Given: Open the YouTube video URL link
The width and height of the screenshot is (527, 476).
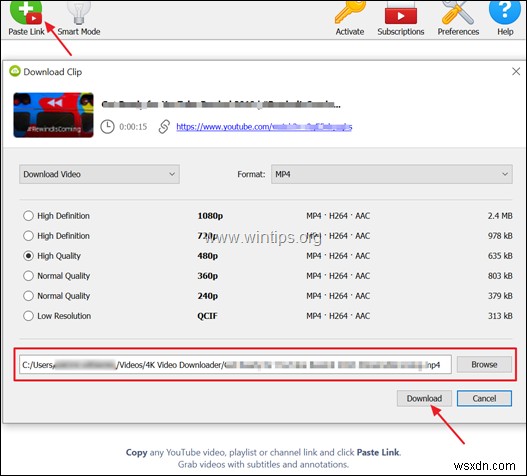Looking at the screenshot, I should tap(264, 127).
